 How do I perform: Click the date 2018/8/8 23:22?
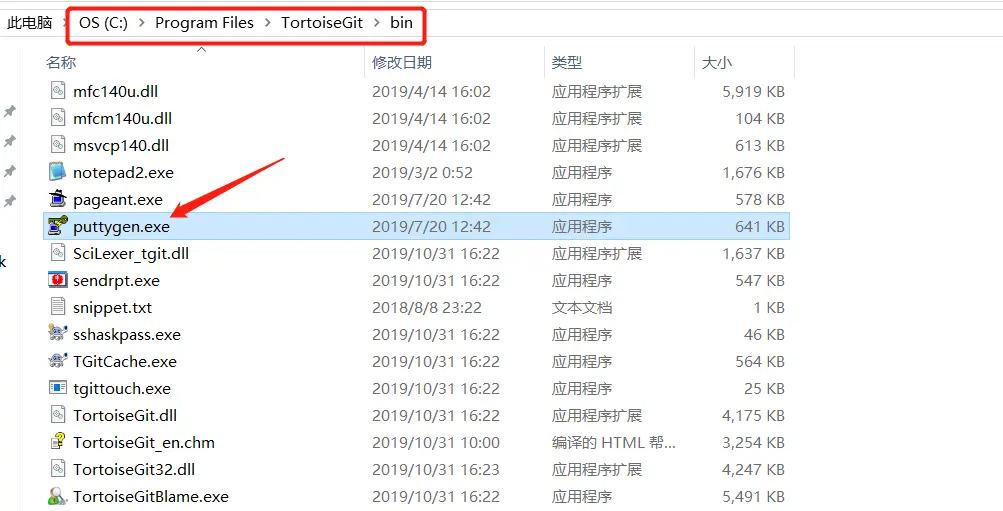click(x=427, y=308)
